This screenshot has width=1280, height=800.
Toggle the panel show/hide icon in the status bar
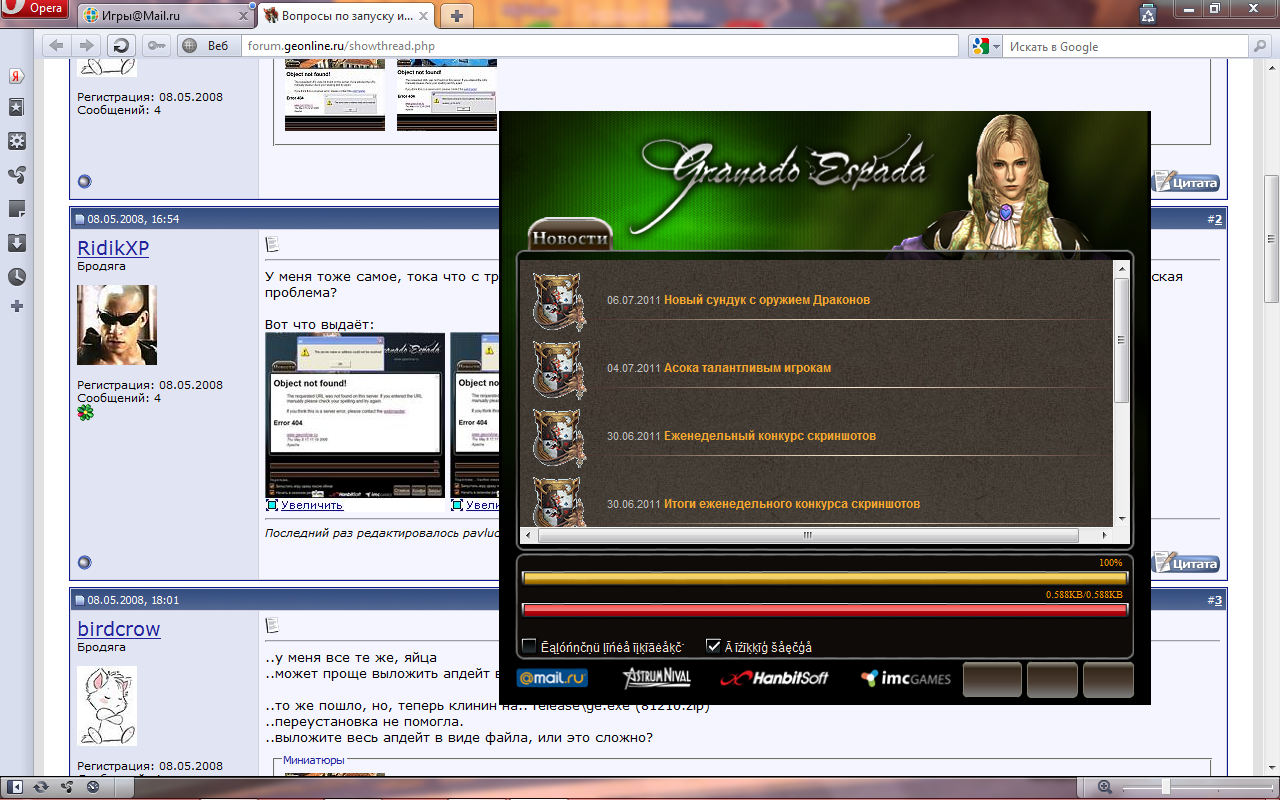tap(17, 787)
